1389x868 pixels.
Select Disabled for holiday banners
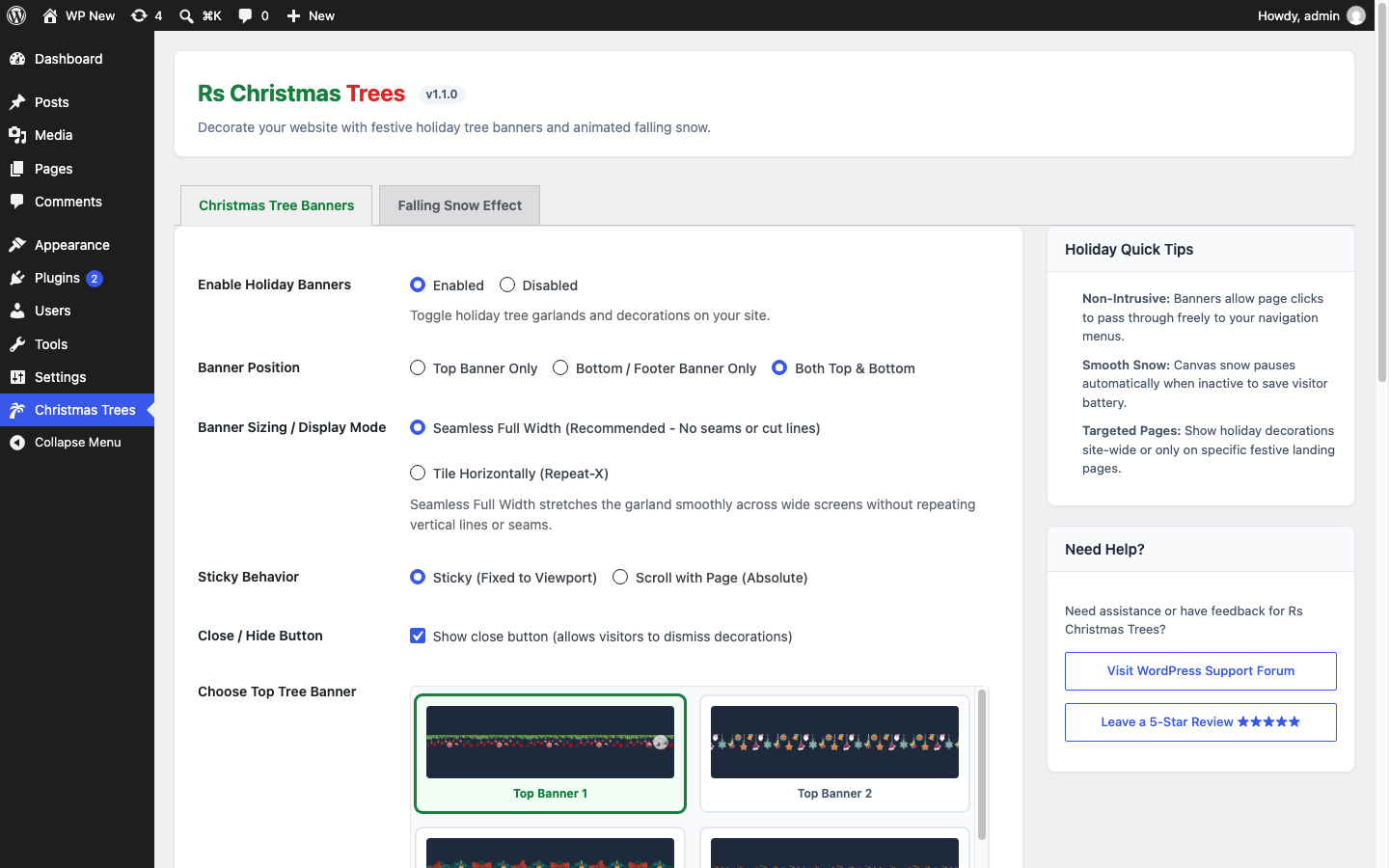(x=507, y=285)
